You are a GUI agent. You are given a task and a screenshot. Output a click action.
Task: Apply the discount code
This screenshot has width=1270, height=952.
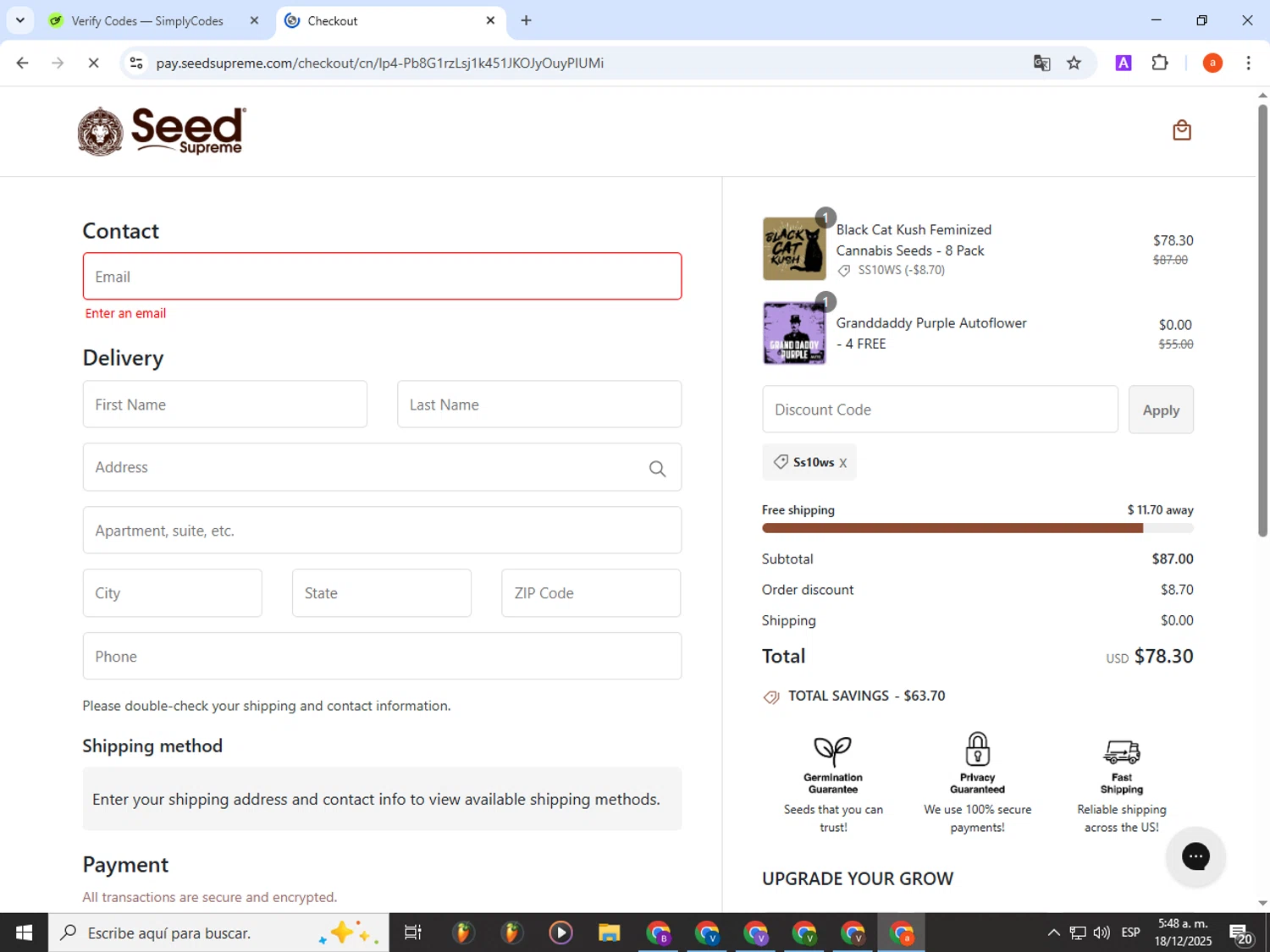click(x=1161, y=410)
